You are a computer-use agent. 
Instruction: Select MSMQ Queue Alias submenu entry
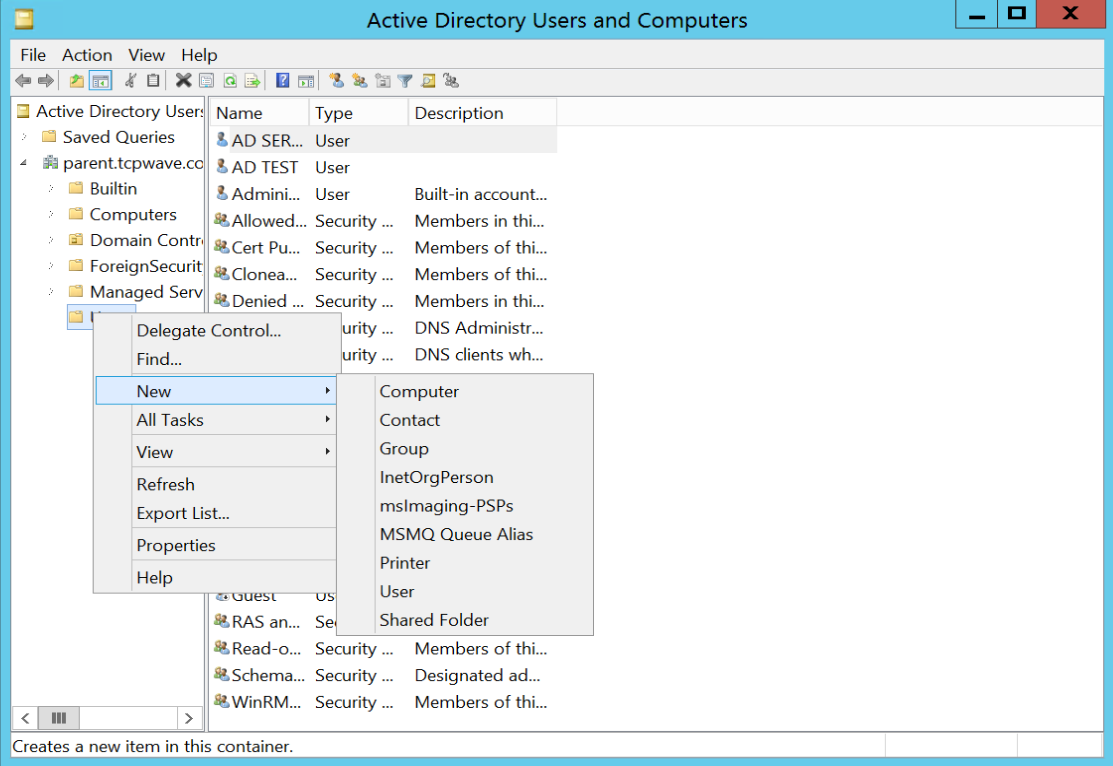[x=465, y=534]
